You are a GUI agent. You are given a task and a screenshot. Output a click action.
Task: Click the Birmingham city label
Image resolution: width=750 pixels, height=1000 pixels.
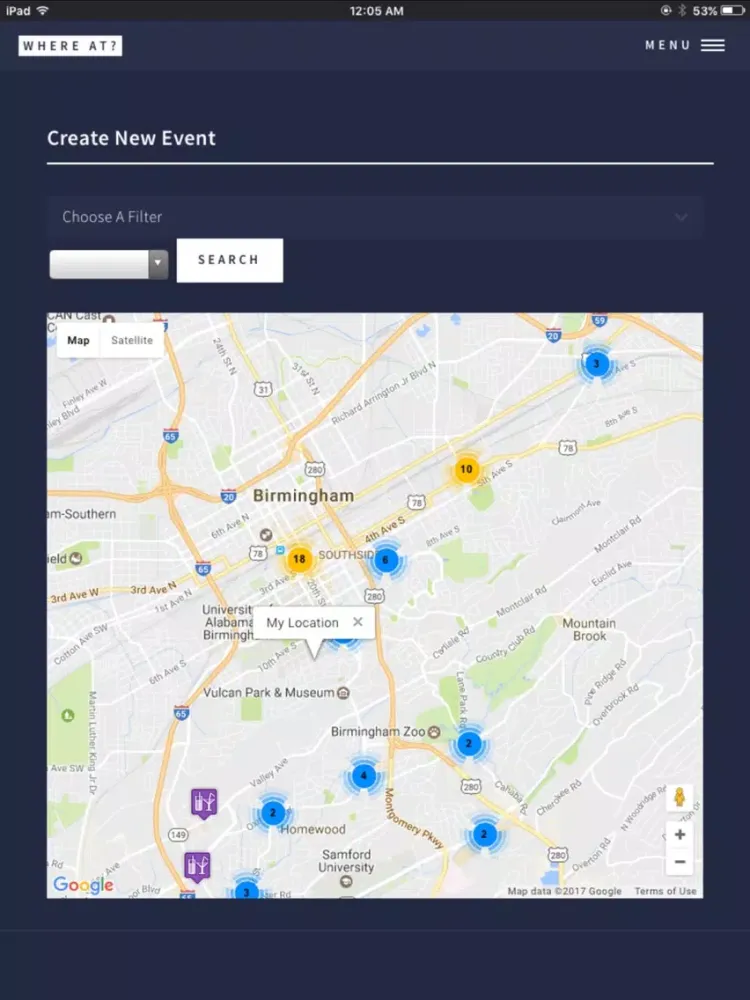[303, 496]
